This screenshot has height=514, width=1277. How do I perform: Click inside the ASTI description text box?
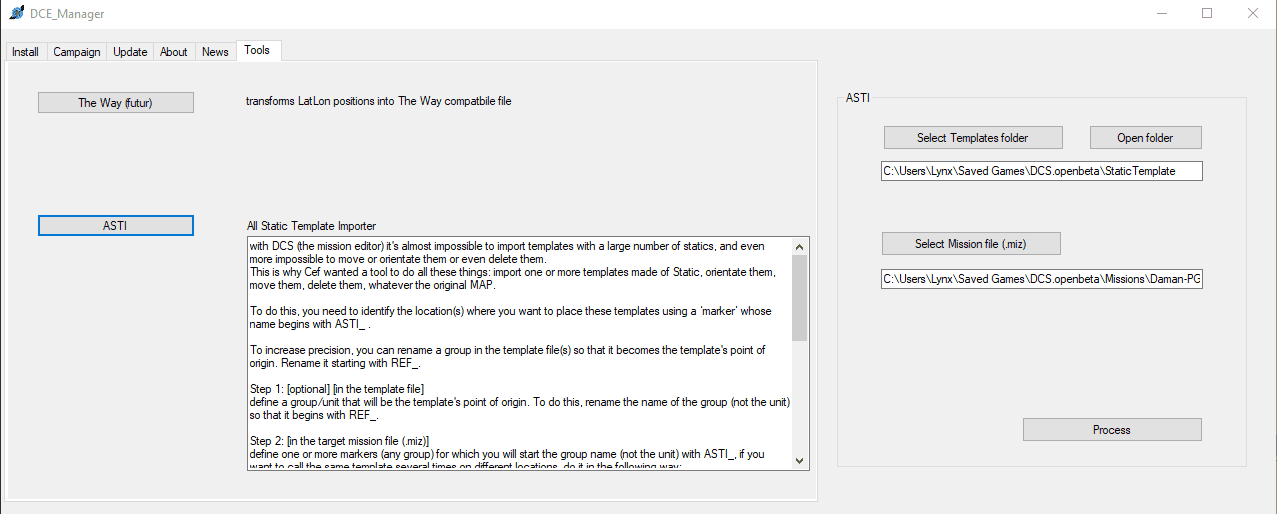(519, 353)
